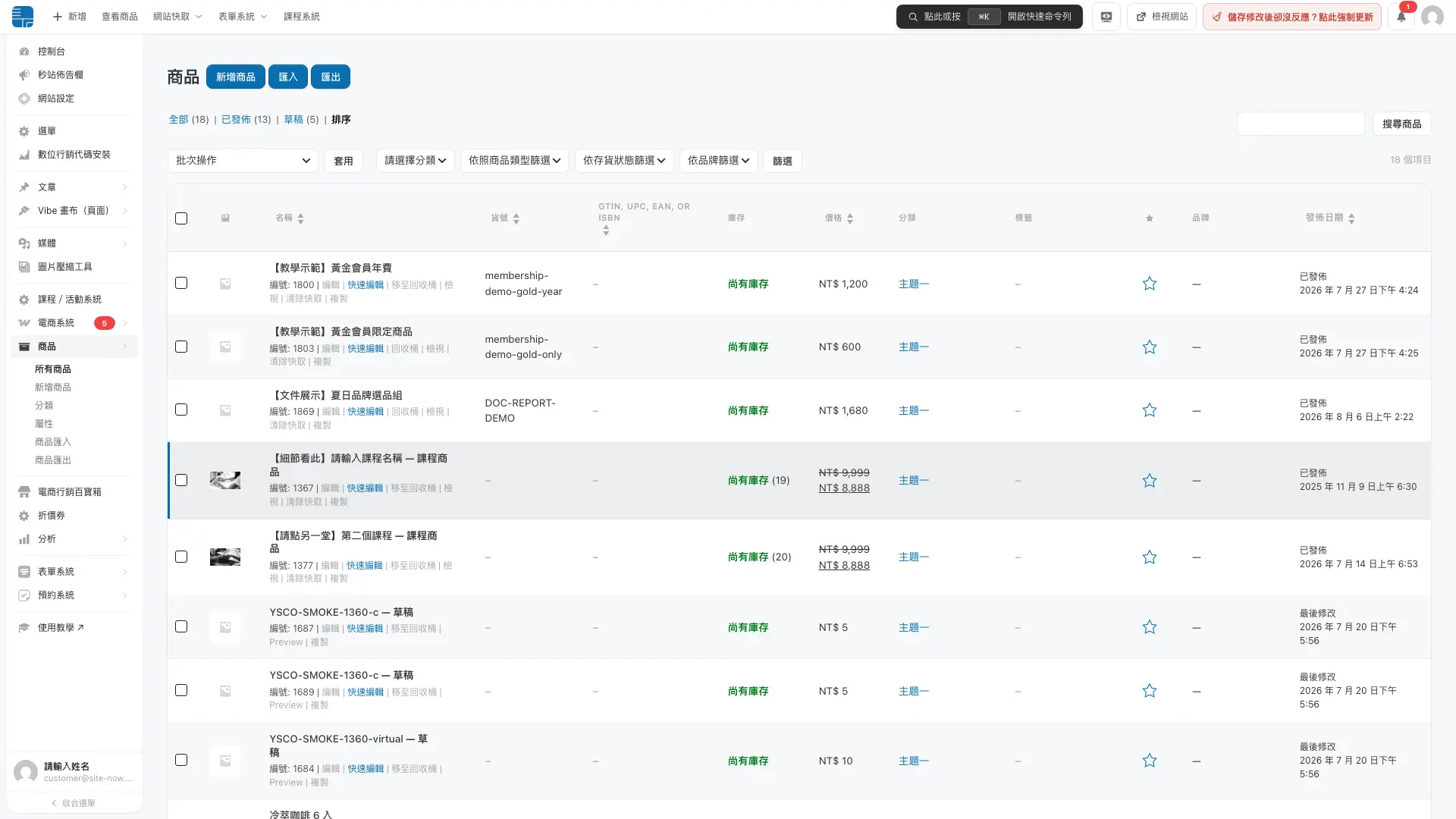Click the blue 新增商品 button

tap(236, 77)
